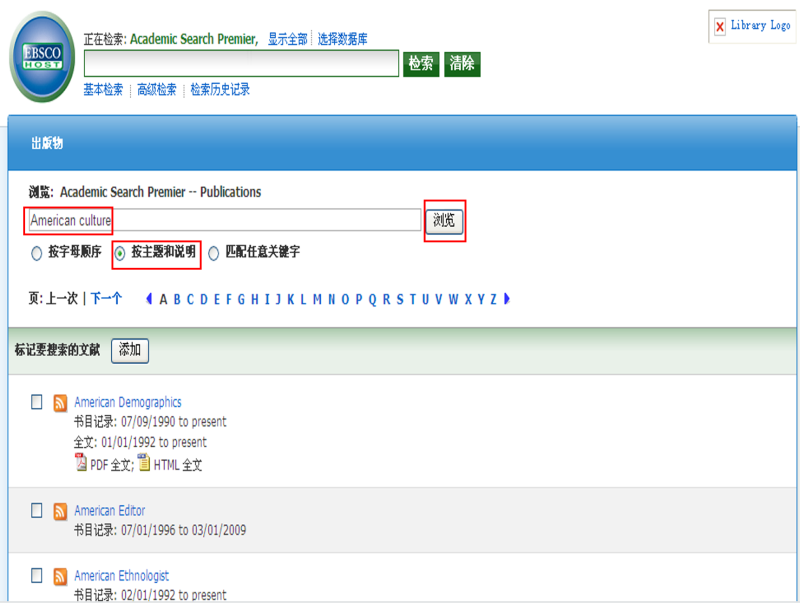
Task: Click the green 检索 button
Action: click(421, 64)
